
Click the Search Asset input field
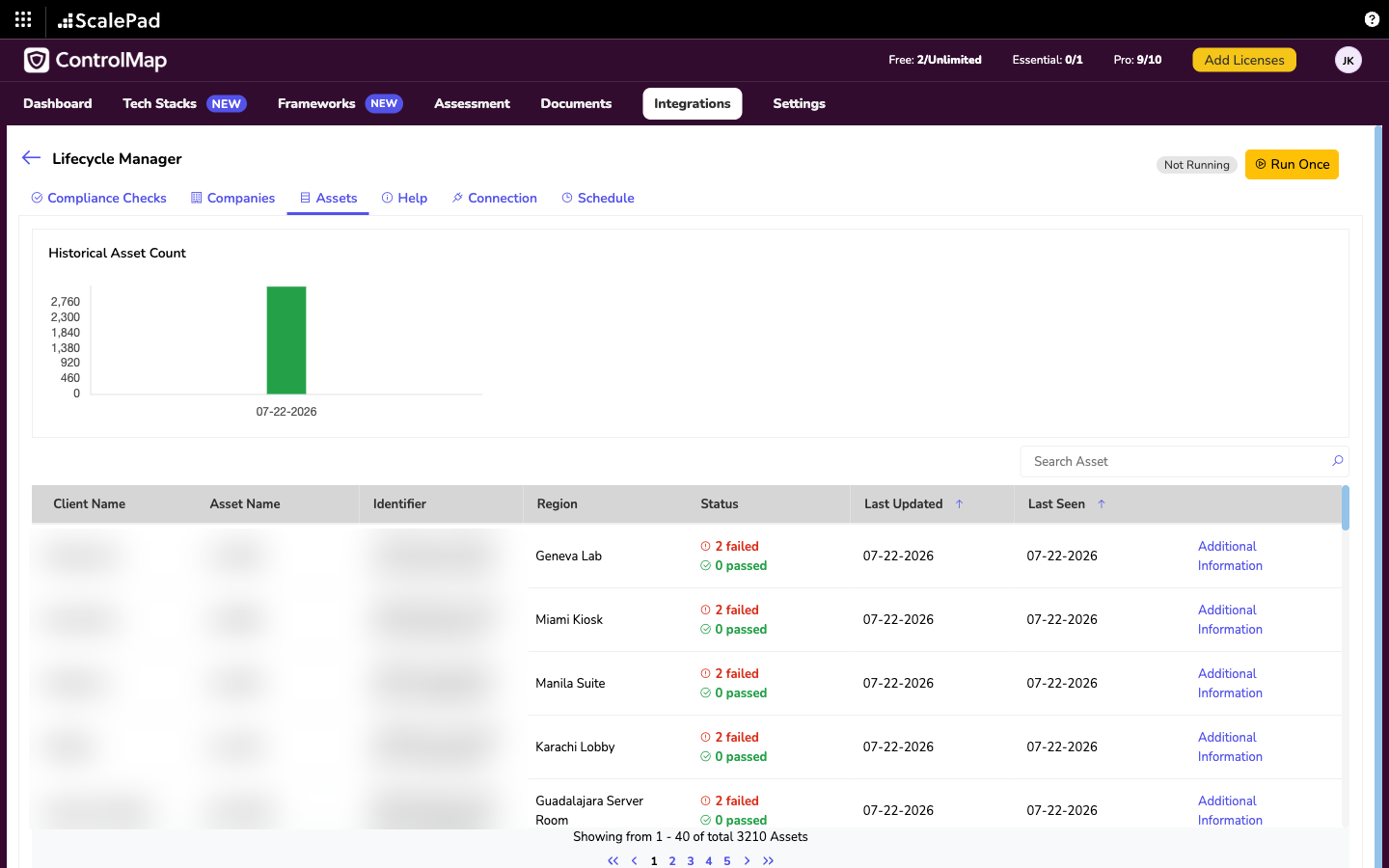tap(1175, 461)
